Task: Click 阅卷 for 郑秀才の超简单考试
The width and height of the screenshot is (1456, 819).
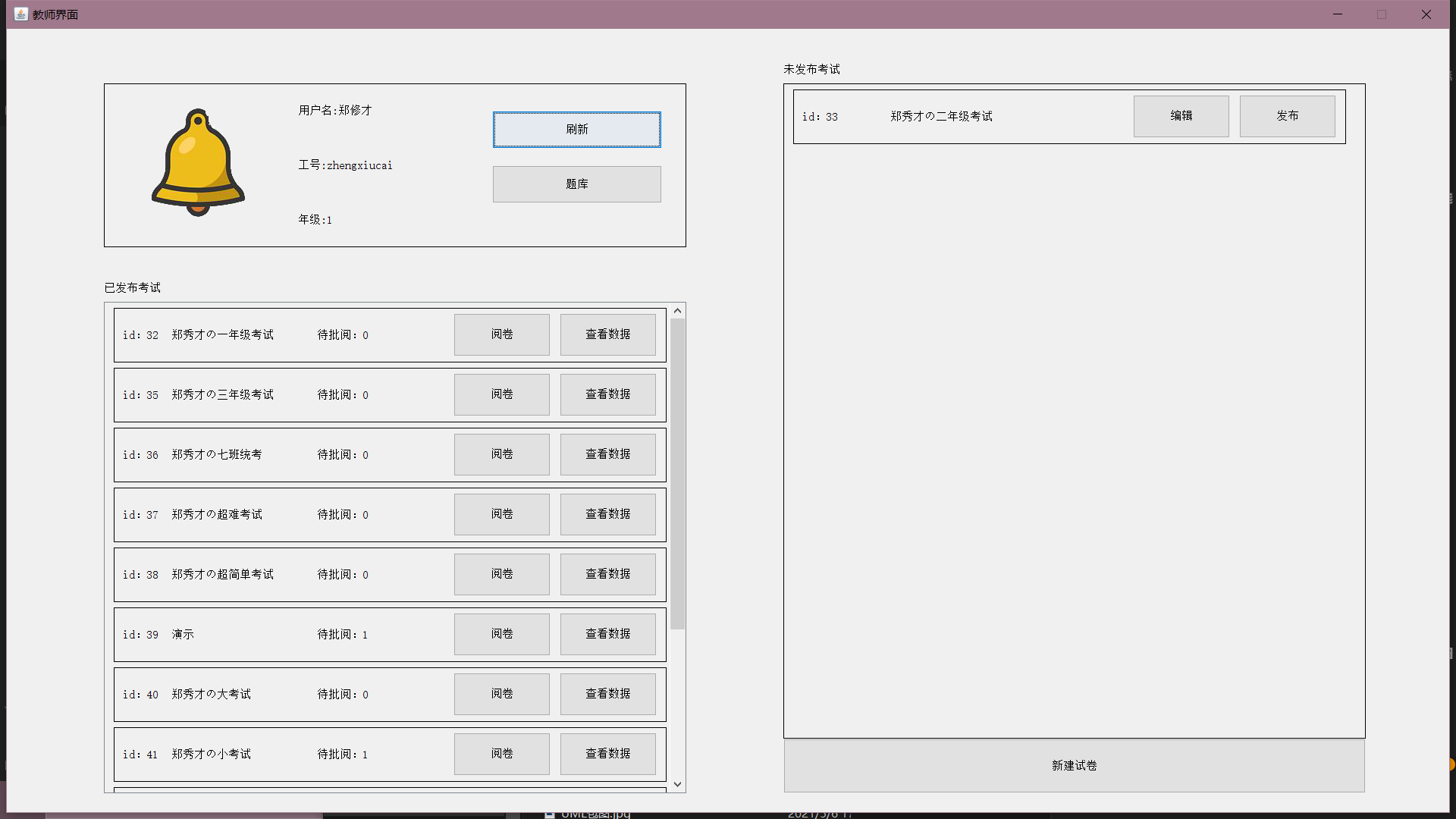Action: click(501, 574)
